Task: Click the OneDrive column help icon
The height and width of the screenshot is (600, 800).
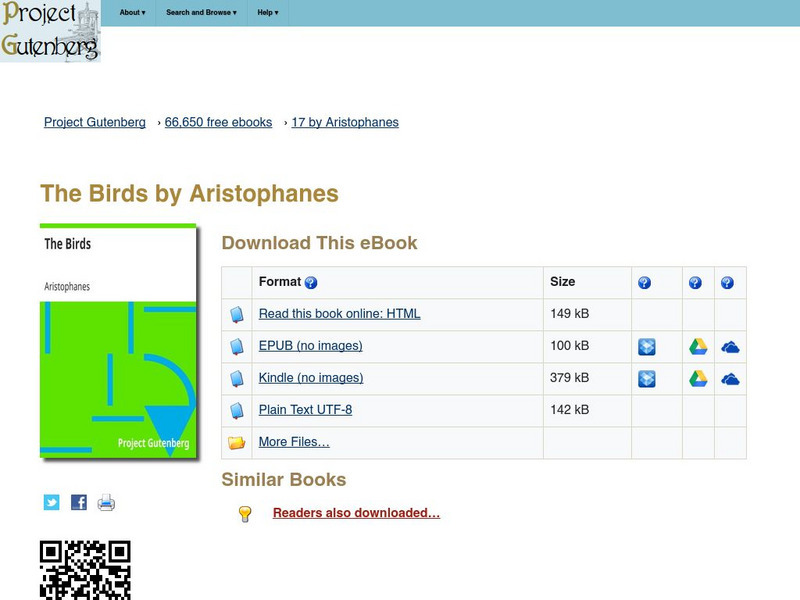Action: point(727,283)
